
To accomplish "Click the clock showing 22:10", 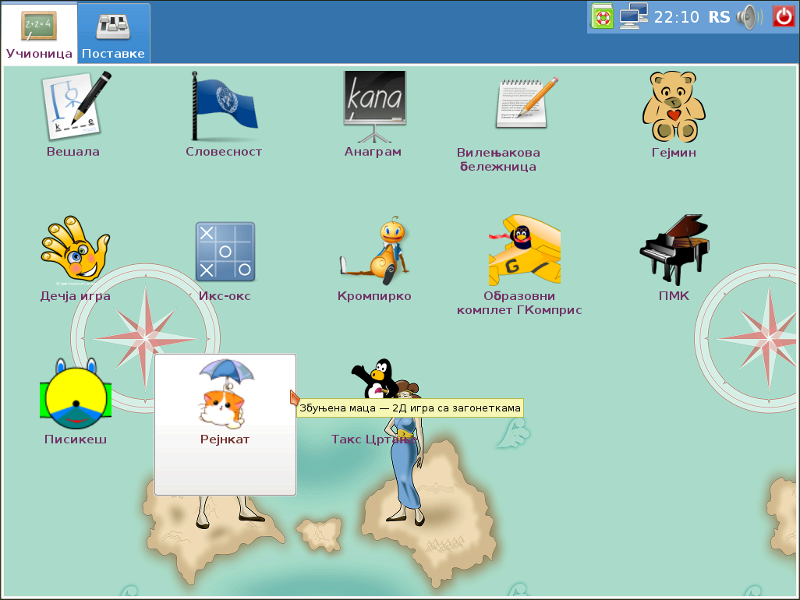I will (x=678, y=16).
